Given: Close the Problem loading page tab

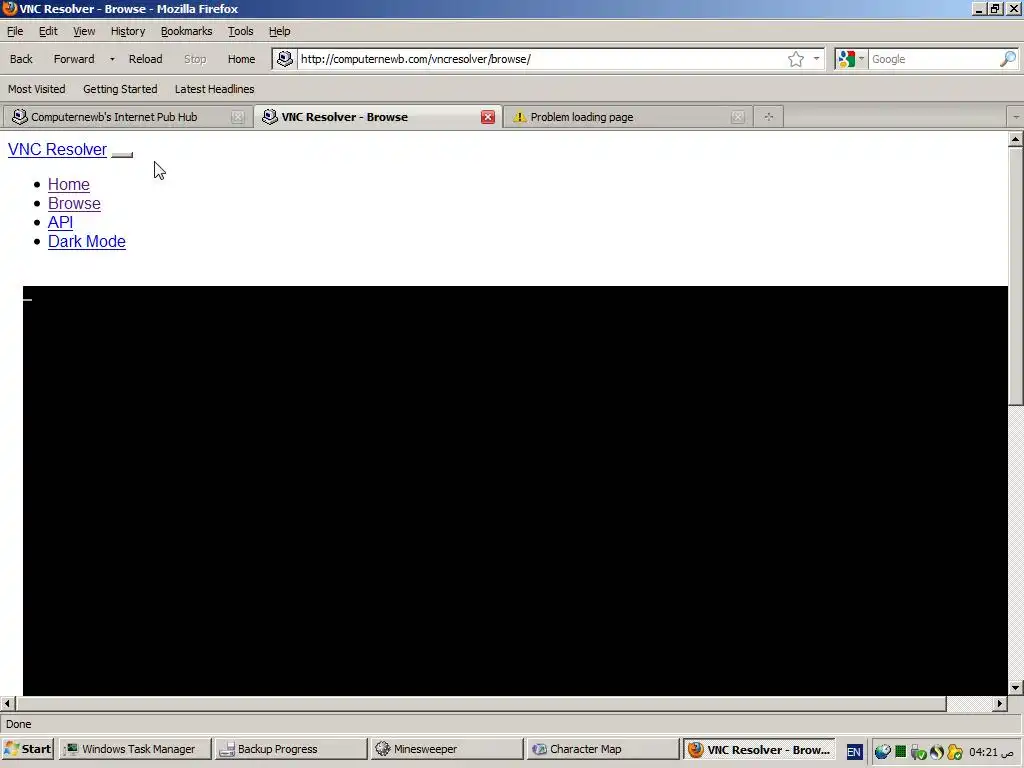Looking at the screenshot, I should pos(738,117).
